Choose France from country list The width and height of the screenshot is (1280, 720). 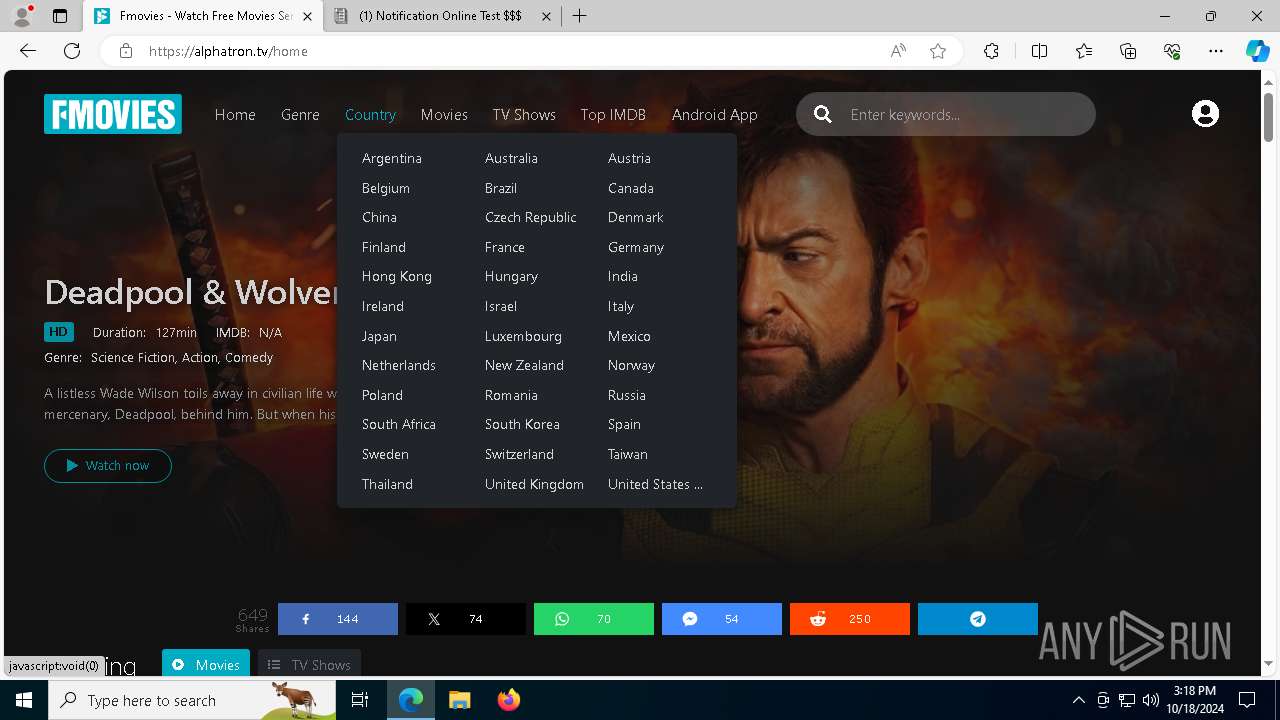tap(505, 247)
